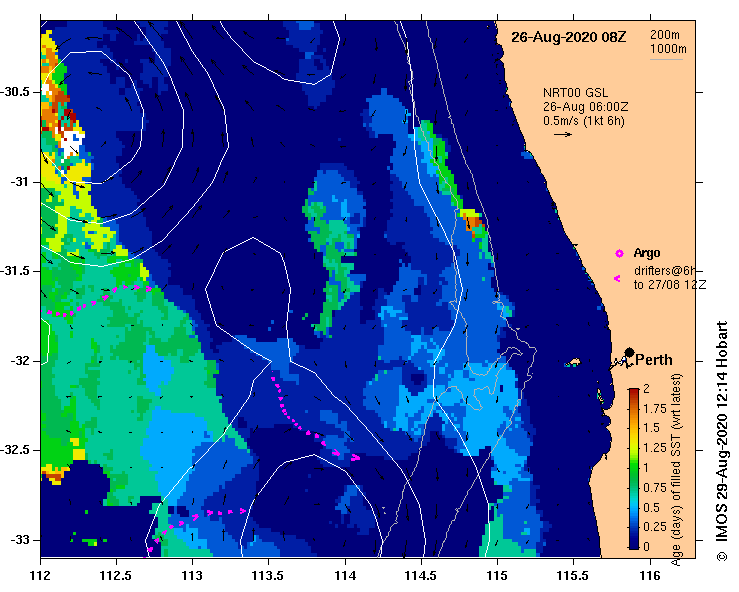This screenshot has width=739, height=592.
Task: Click the longitude axis label 114
Action: [345, 576]
